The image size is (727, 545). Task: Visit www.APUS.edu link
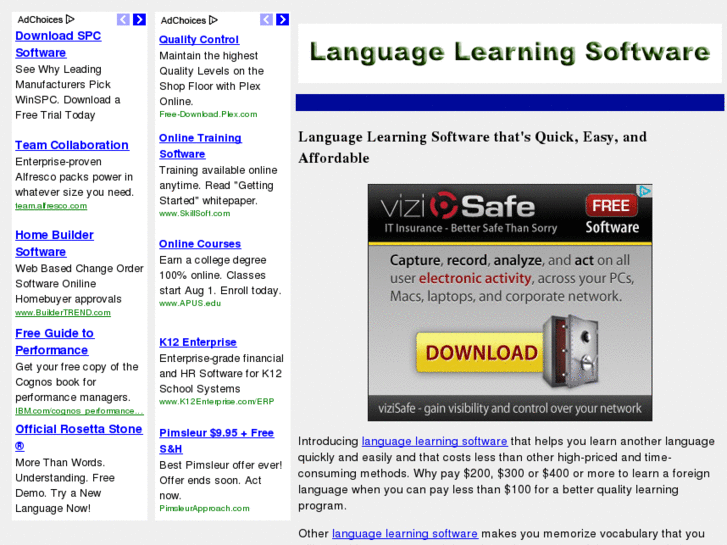[x=190, y=303]
